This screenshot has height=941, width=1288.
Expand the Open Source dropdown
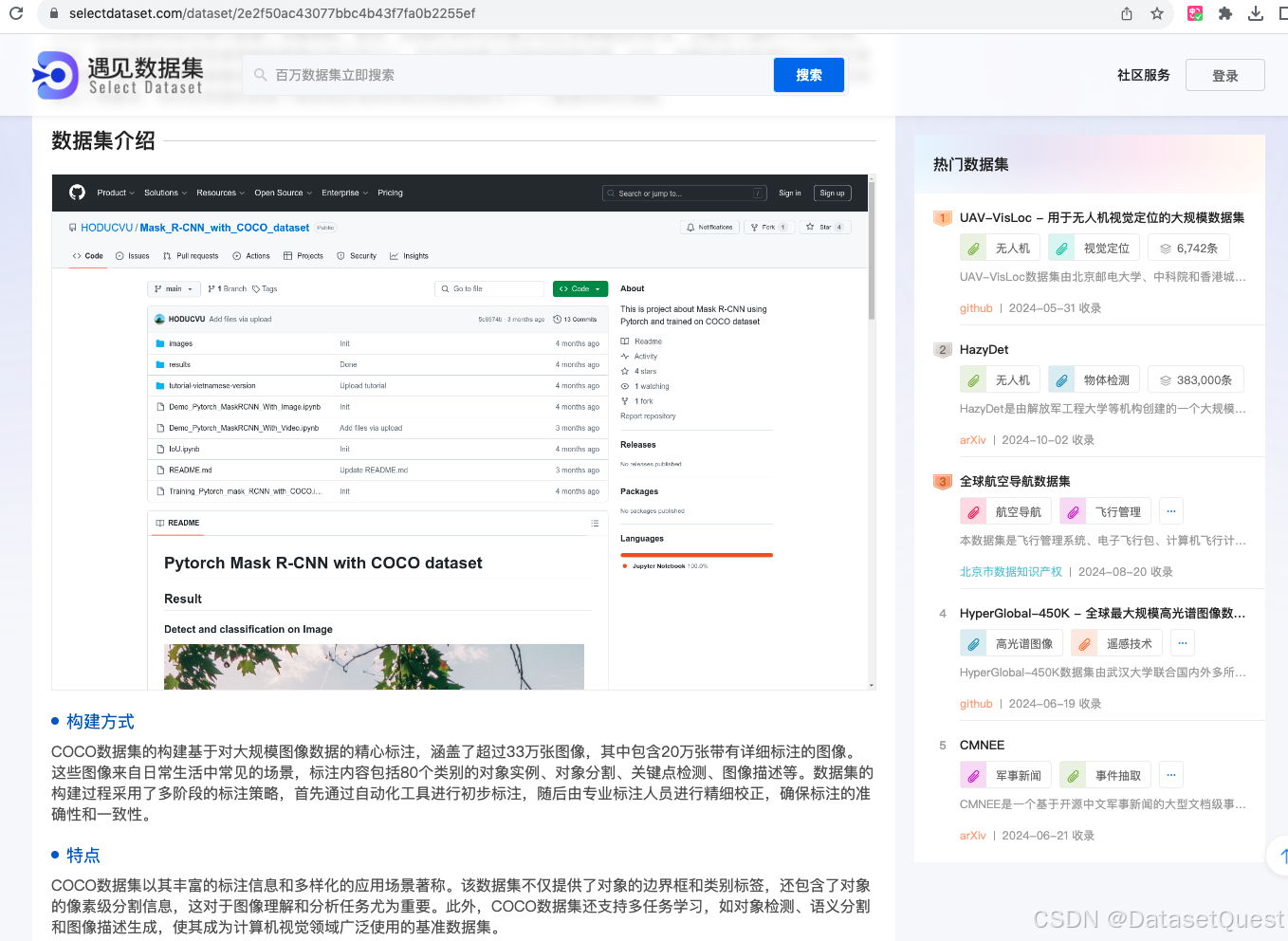pos(283,193)
